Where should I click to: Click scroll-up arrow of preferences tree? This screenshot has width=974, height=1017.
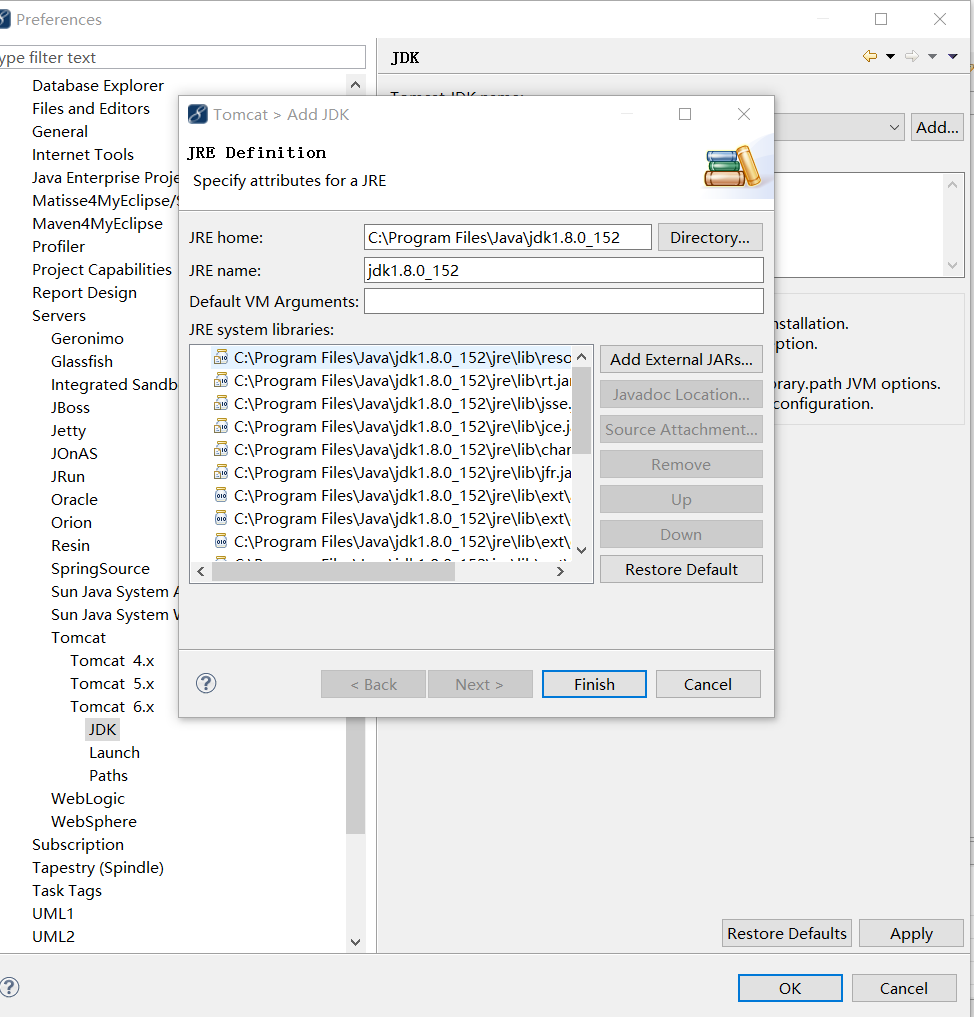tap(355, 84)
